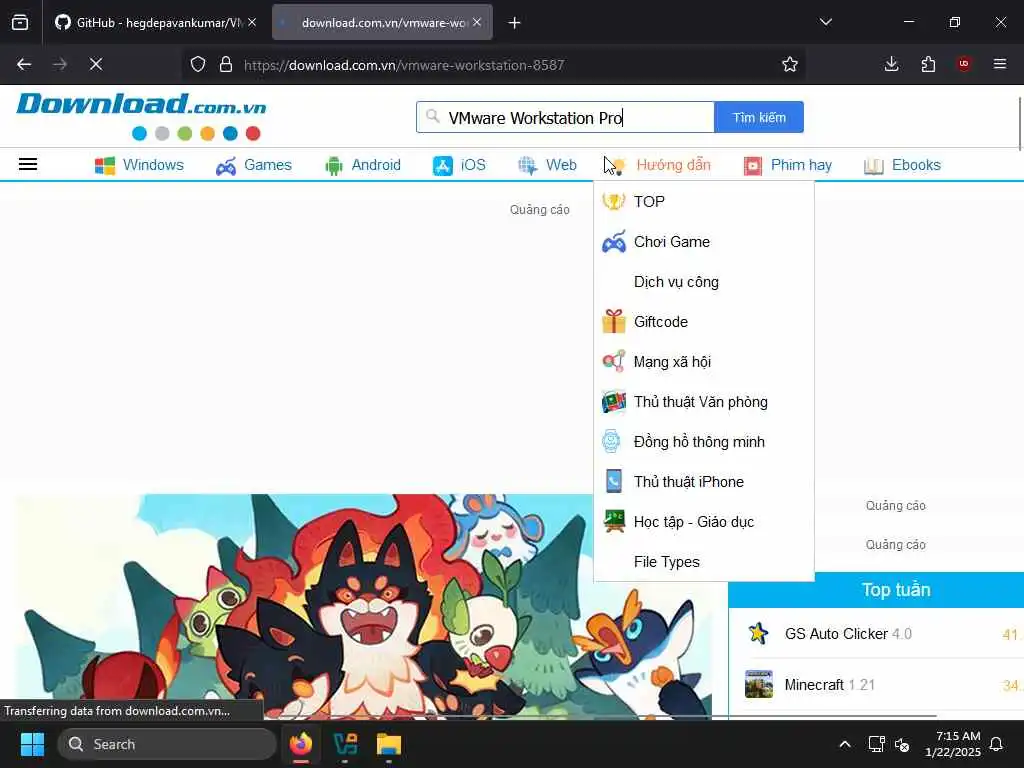Image resolution: width=1024 pixels, height=768 pixels.
Task: Select TOP in the dropdown
Action: point(704,201)
